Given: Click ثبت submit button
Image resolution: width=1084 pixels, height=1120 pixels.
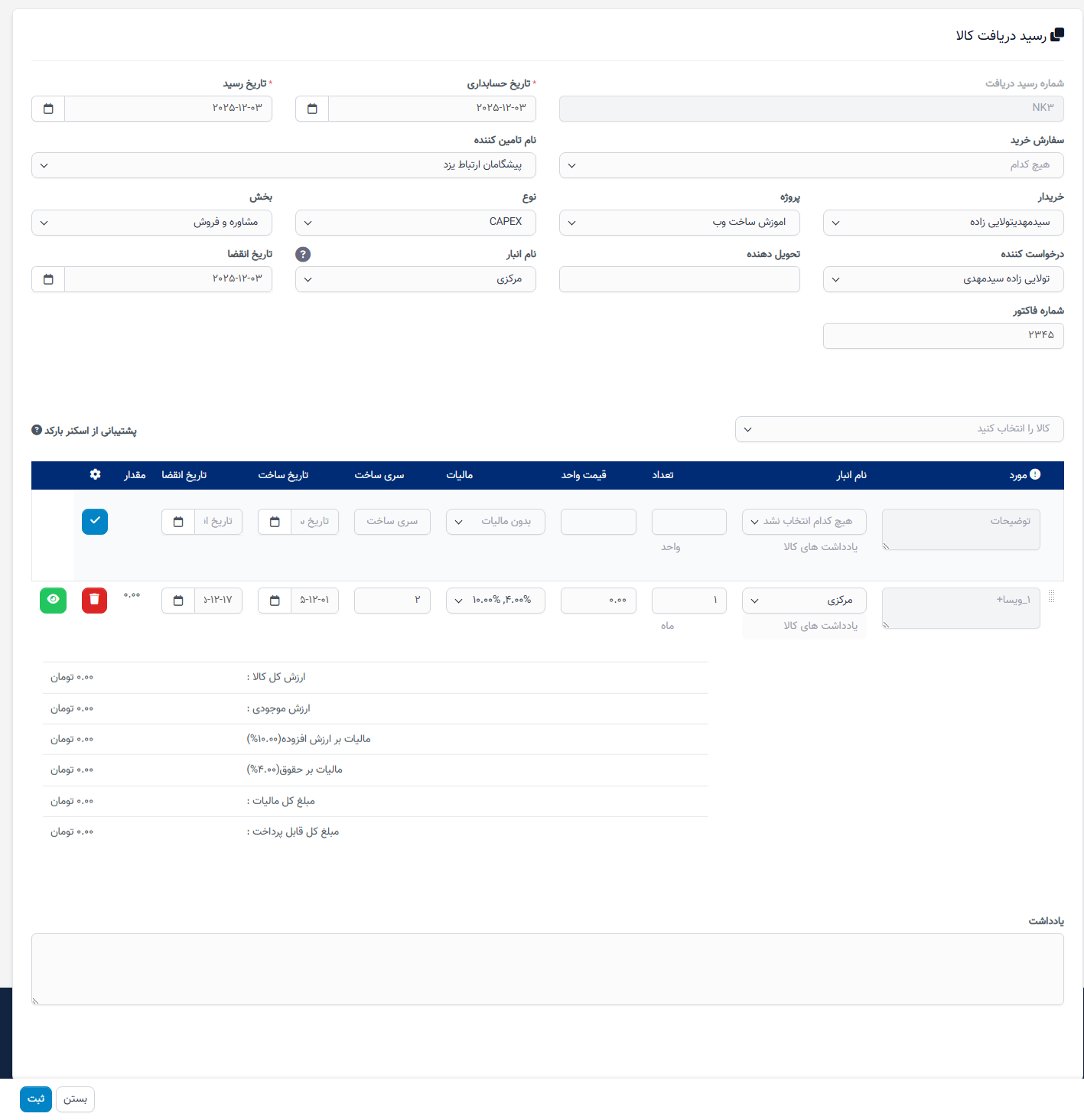Looking at the screenshot, I should (x=36, y=1099).
